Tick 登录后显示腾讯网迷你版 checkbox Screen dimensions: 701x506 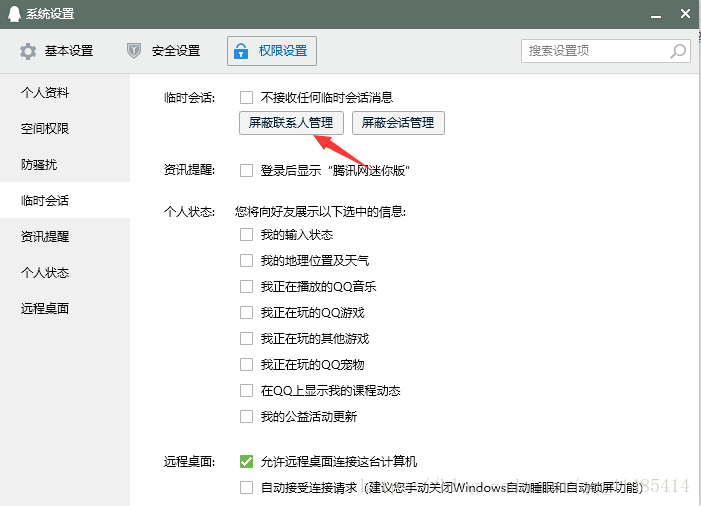246,170
